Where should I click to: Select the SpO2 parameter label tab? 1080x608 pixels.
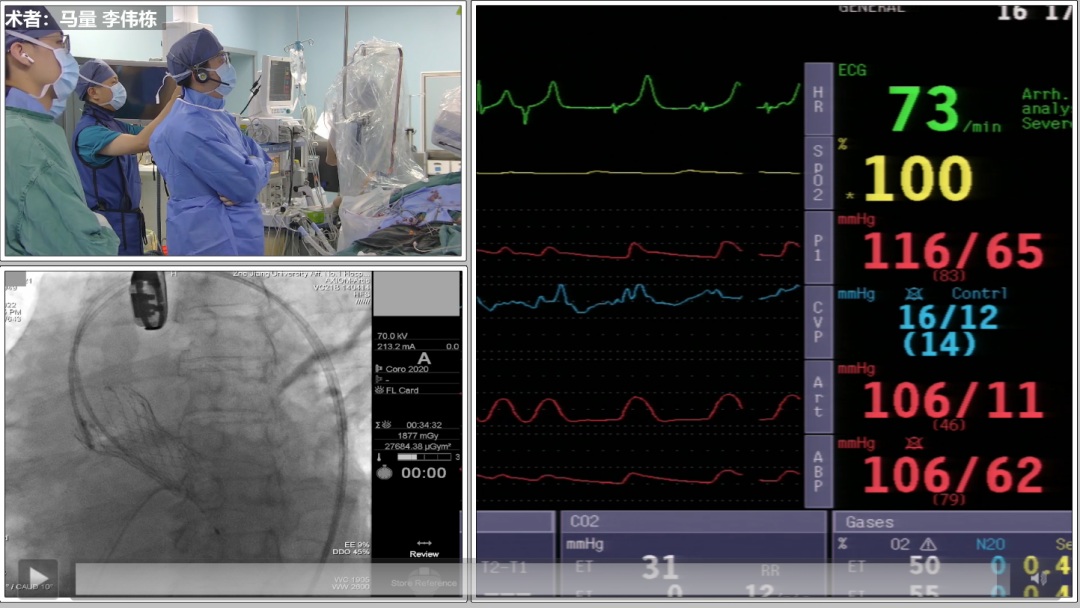coord(818,173)
